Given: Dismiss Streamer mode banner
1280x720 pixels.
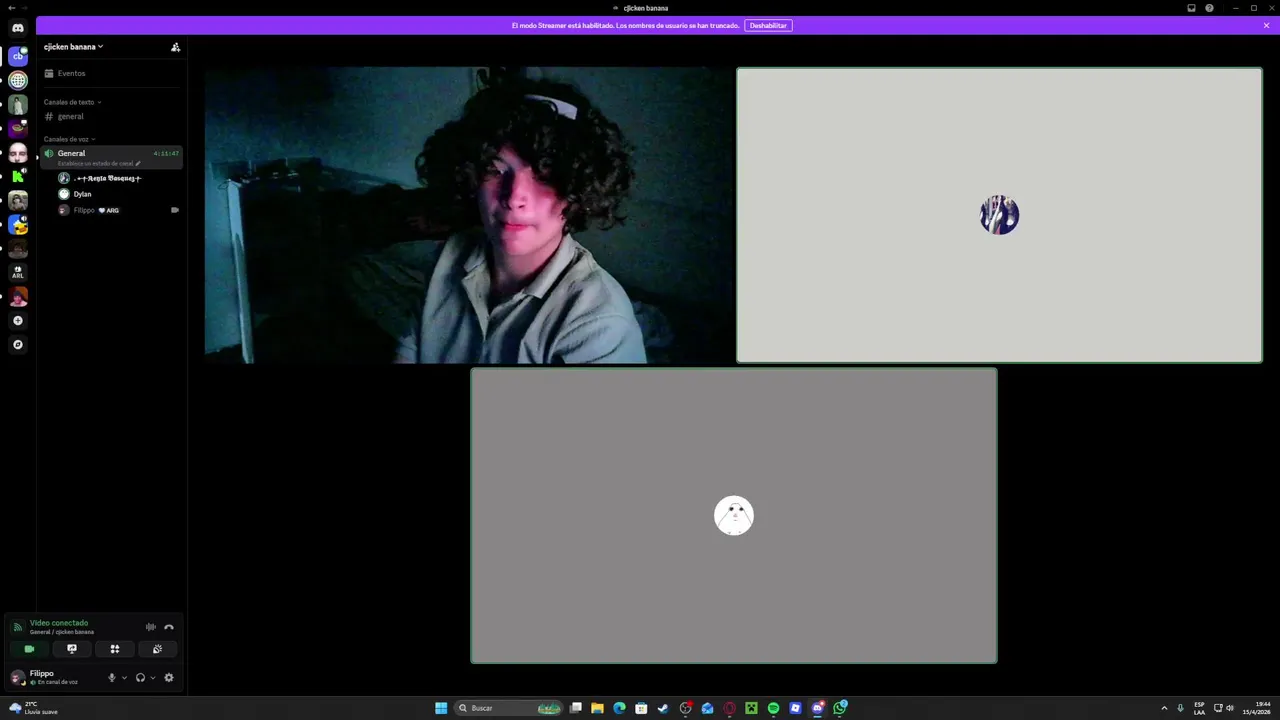Looking at the screenshot, I should tap(1266, 25).
